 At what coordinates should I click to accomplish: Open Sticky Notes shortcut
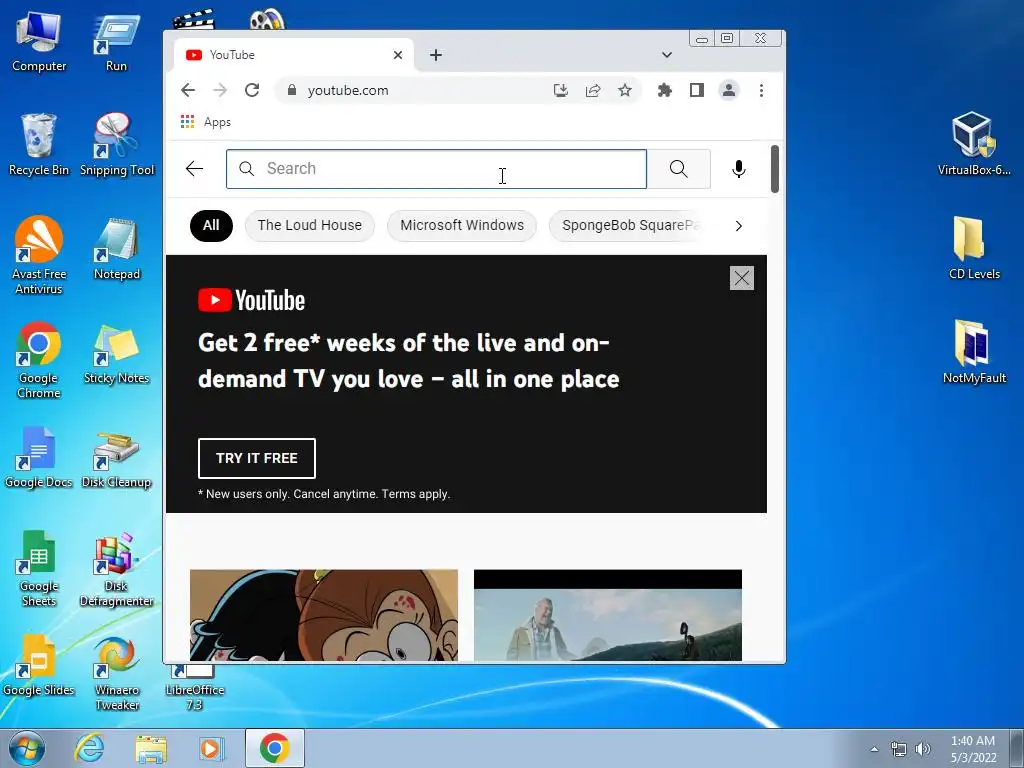116,354
